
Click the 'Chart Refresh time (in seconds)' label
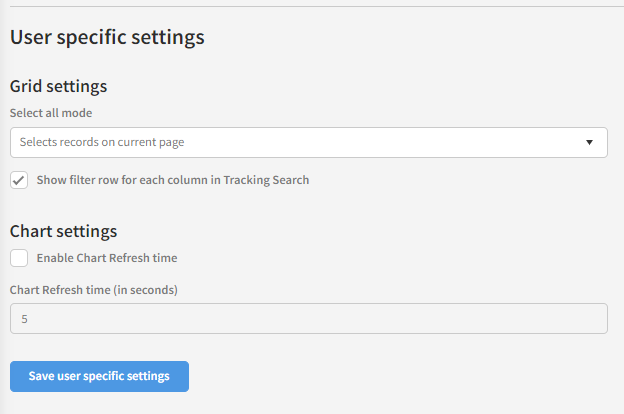[x=93, y=290]
